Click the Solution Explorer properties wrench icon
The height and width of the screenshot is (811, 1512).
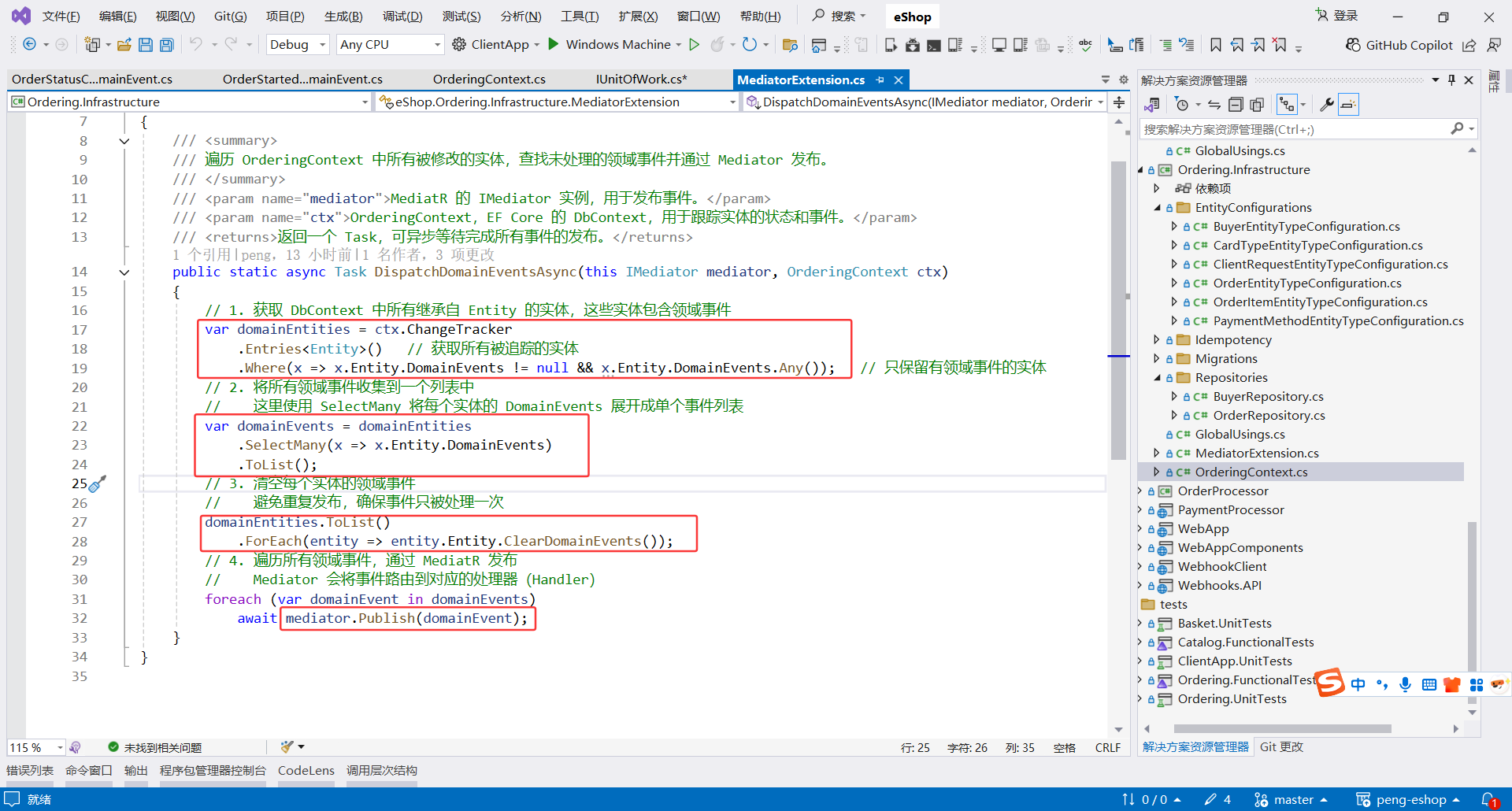pos(1327,105)
